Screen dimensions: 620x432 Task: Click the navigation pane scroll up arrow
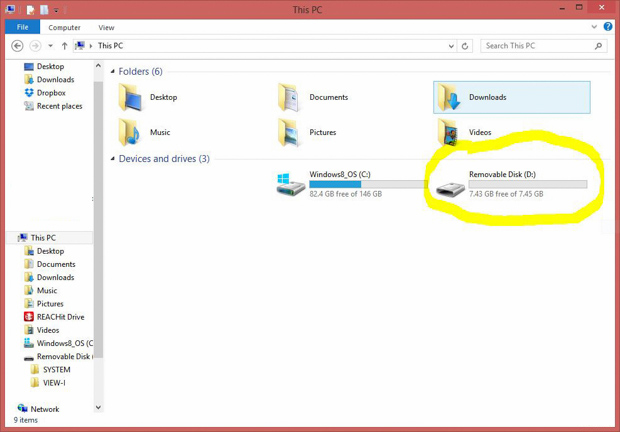pos(98,66)
